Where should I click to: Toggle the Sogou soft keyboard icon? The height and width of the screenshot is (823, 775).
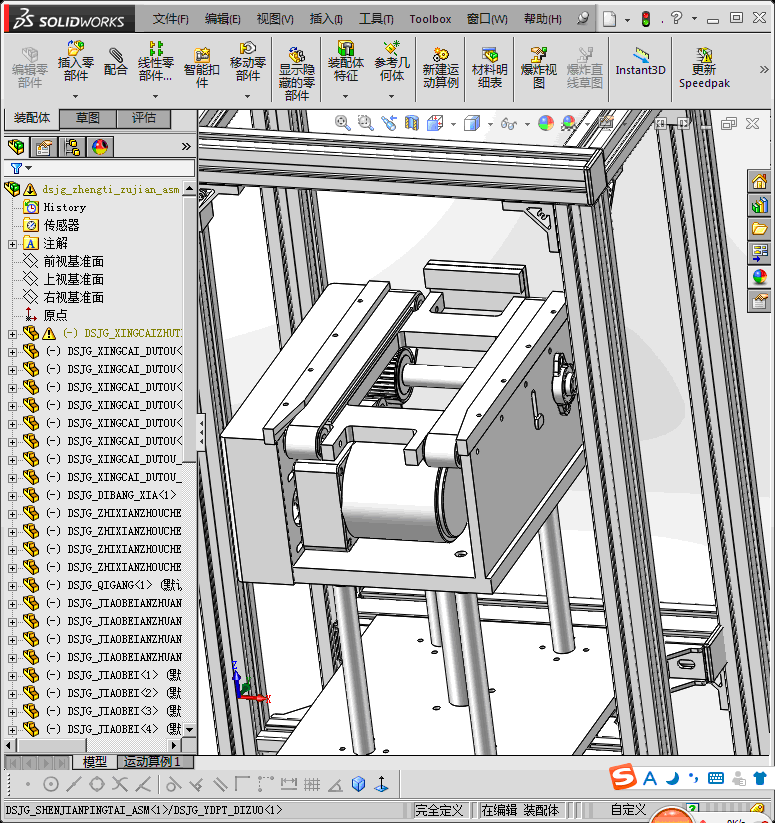coord(716,778)
